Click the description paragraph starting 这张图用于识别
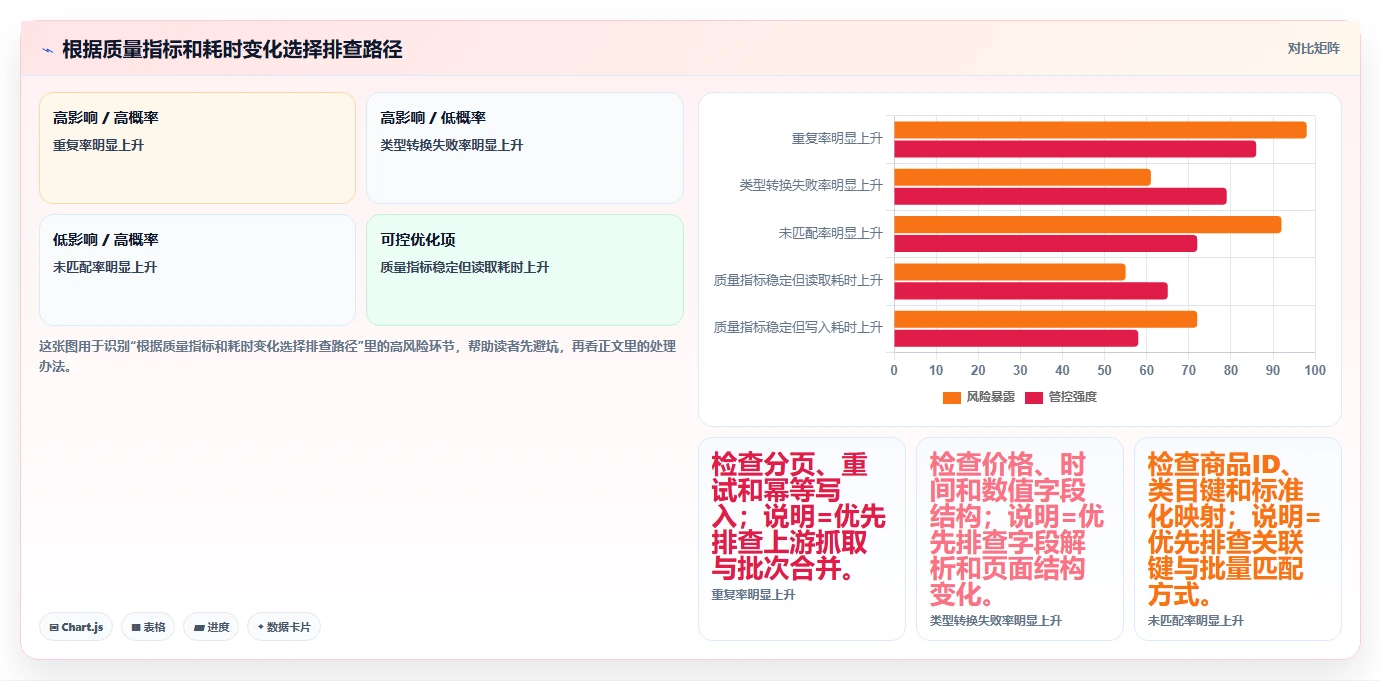Viewport: 1381px width, 681px height. 357,356
